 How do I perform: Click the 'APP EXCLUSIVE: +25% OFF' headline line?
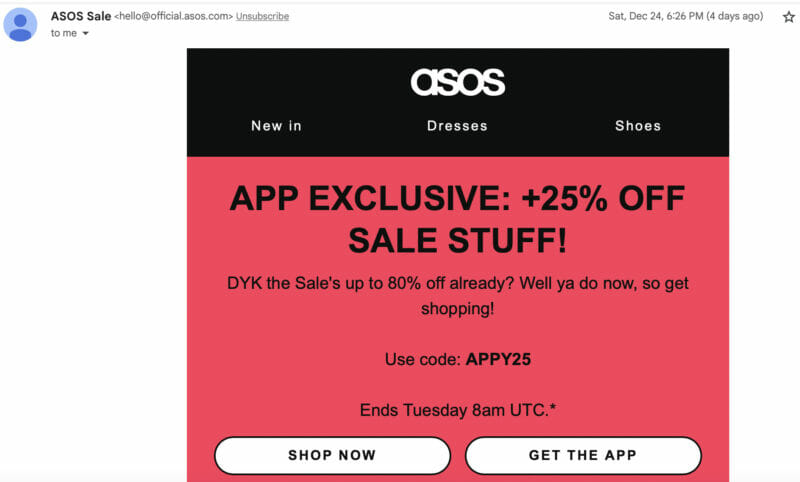point(457,199)
